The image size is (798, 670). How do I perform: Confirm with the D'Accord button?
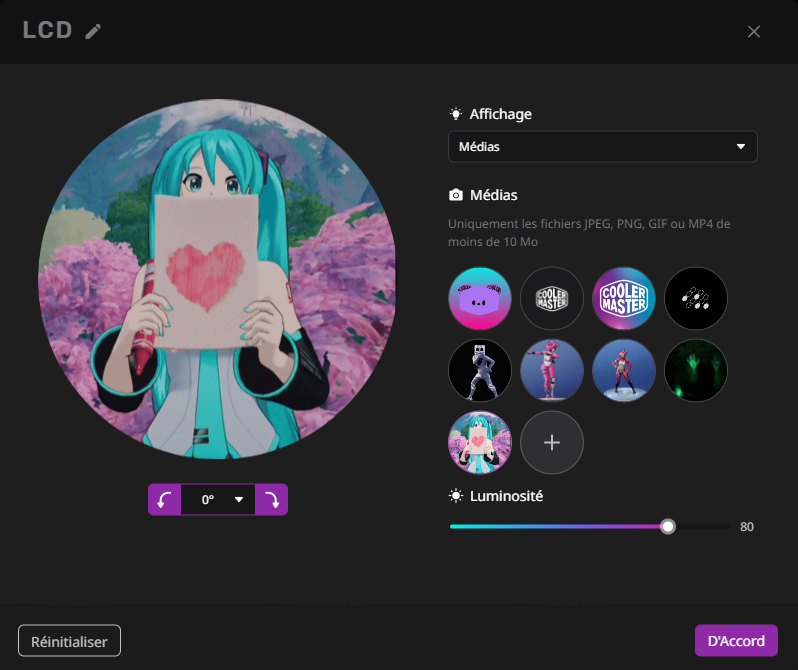pyautogui.click(x=736, y=640)
